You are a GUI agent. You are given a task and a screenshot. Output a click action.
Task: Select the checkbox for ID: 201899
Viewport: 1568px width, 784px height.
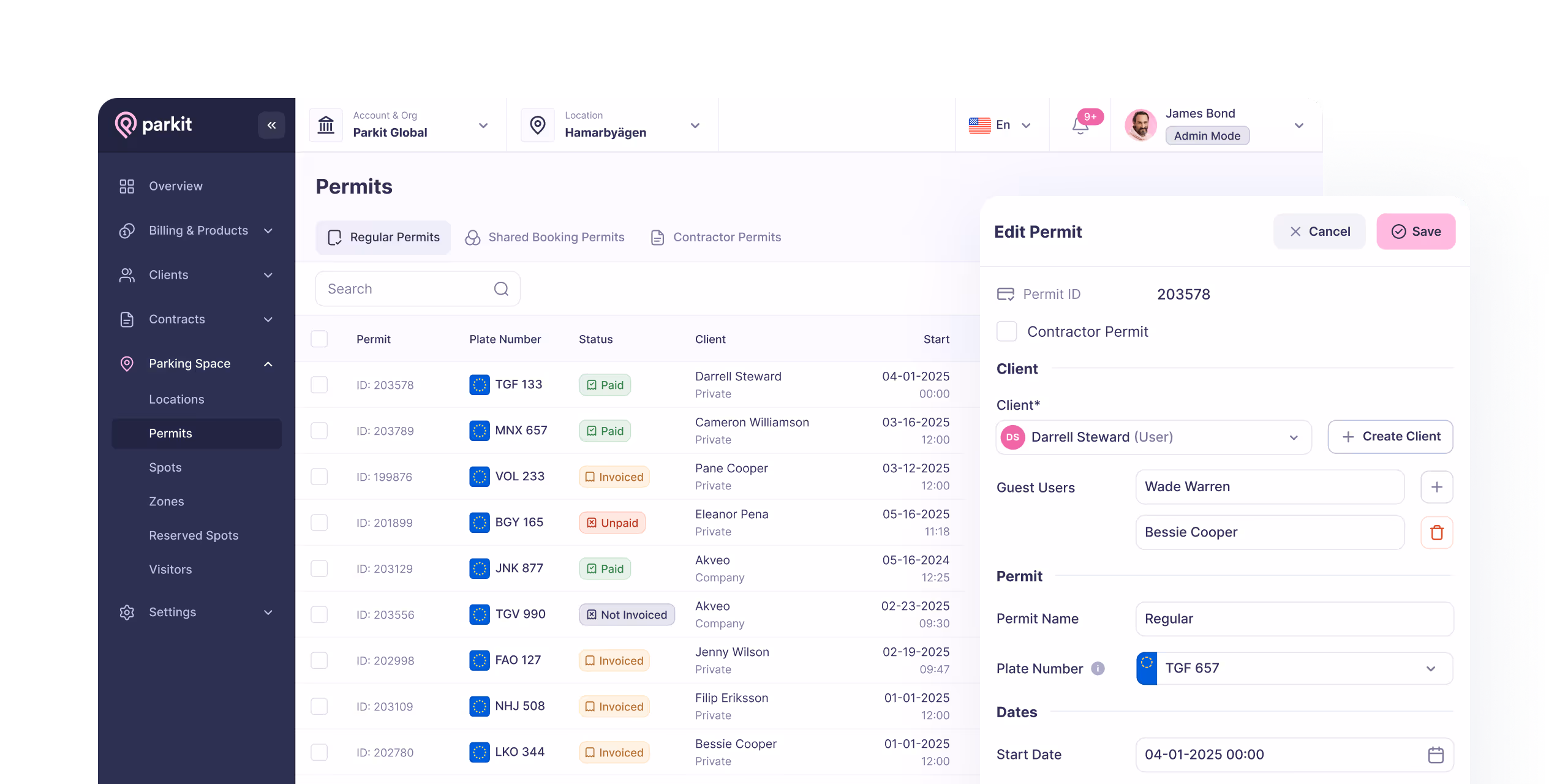[x=319, y=522]
